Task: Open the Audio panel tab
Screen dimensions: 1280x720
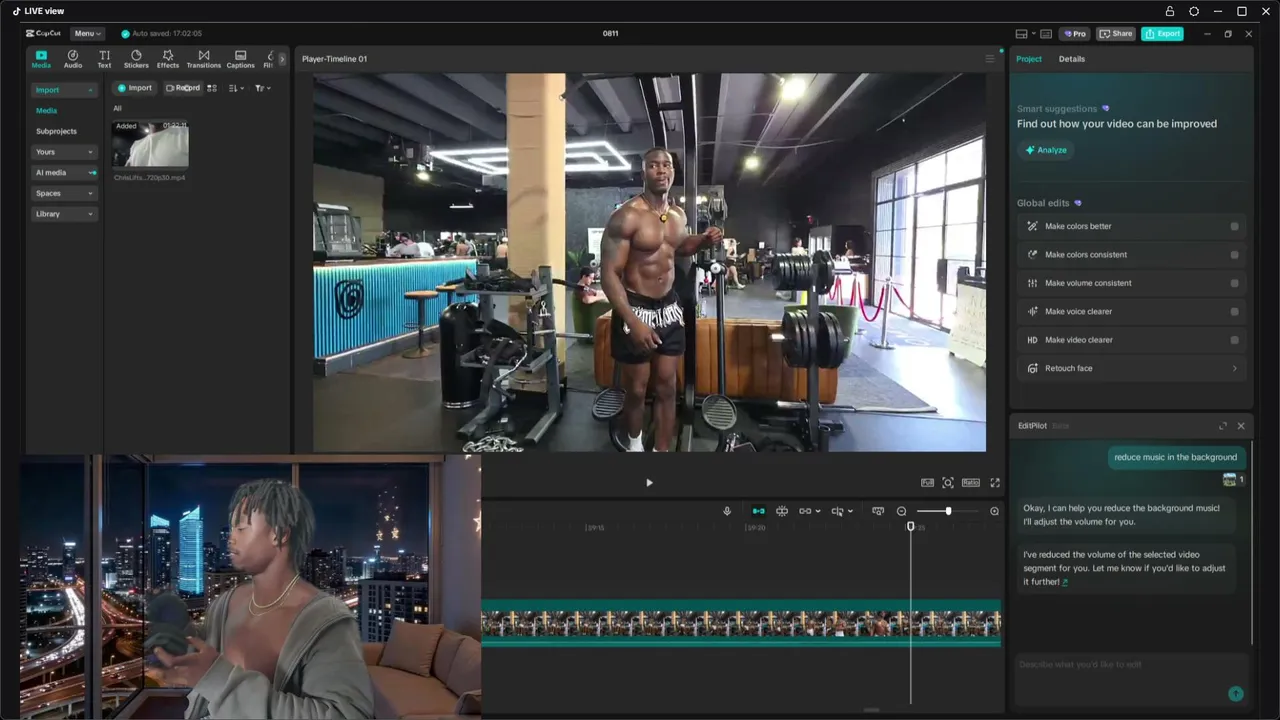Action: 73,59
